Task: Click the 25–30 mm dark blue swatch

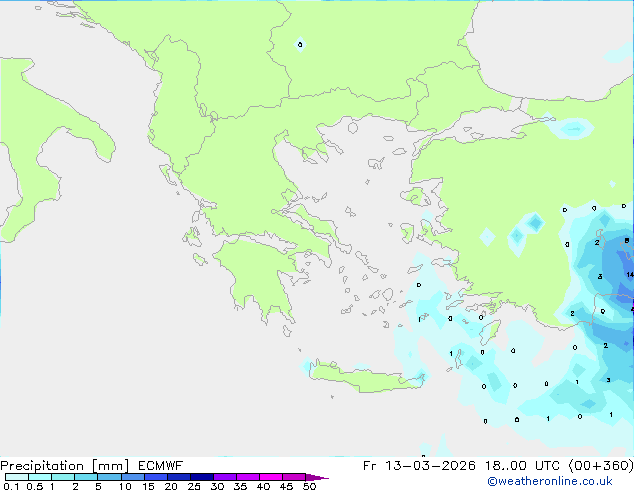Action: point(201,477)
